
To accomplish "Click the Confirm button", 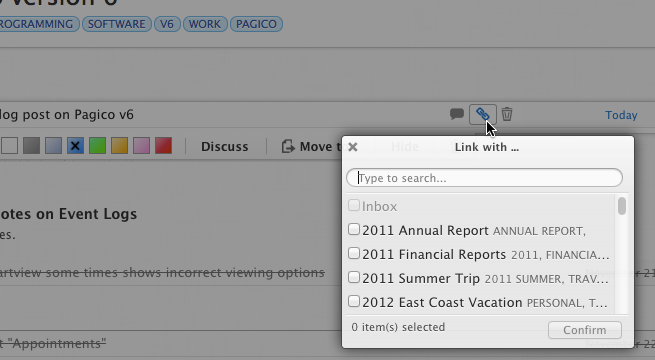I will click(585, 330).
